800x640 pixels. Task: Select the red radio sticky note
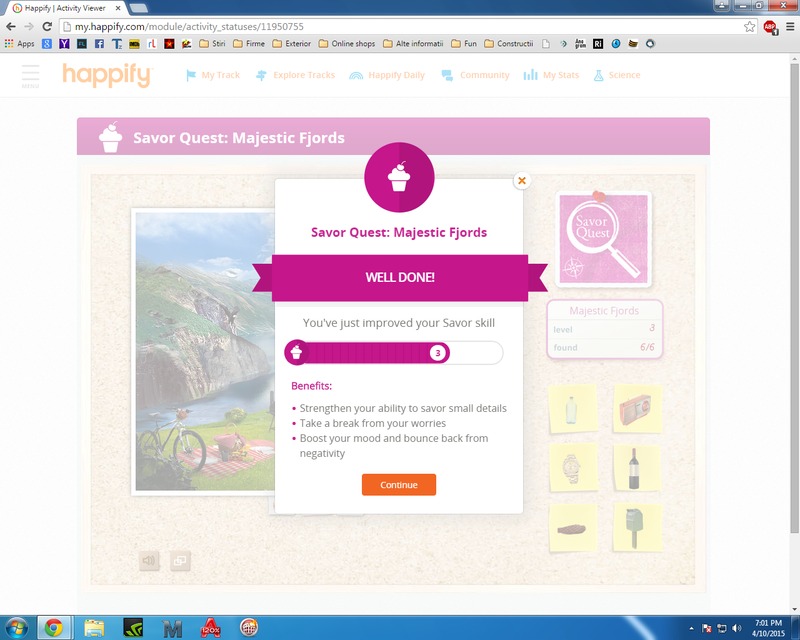[637, 409]
